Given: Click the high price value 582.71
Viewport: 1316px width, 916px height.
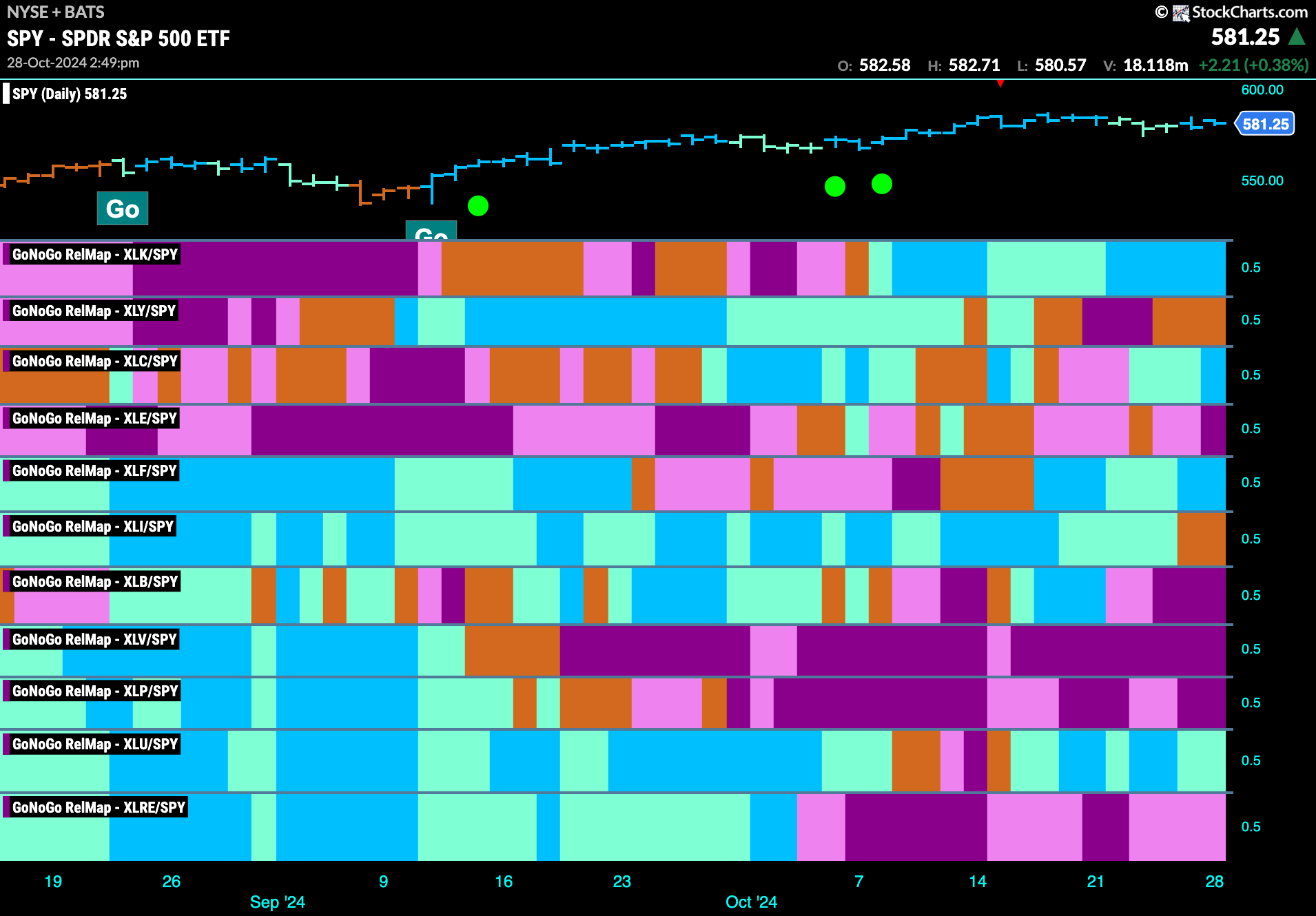Looking at the screenshot, I should tap(974, 65).
